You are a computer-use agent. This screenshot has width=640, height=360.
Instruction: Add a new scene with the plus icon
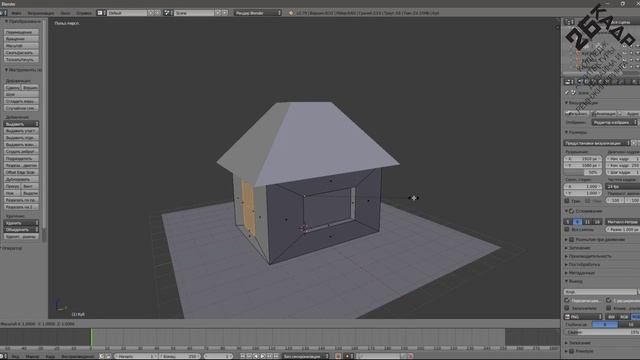(218, 13)
